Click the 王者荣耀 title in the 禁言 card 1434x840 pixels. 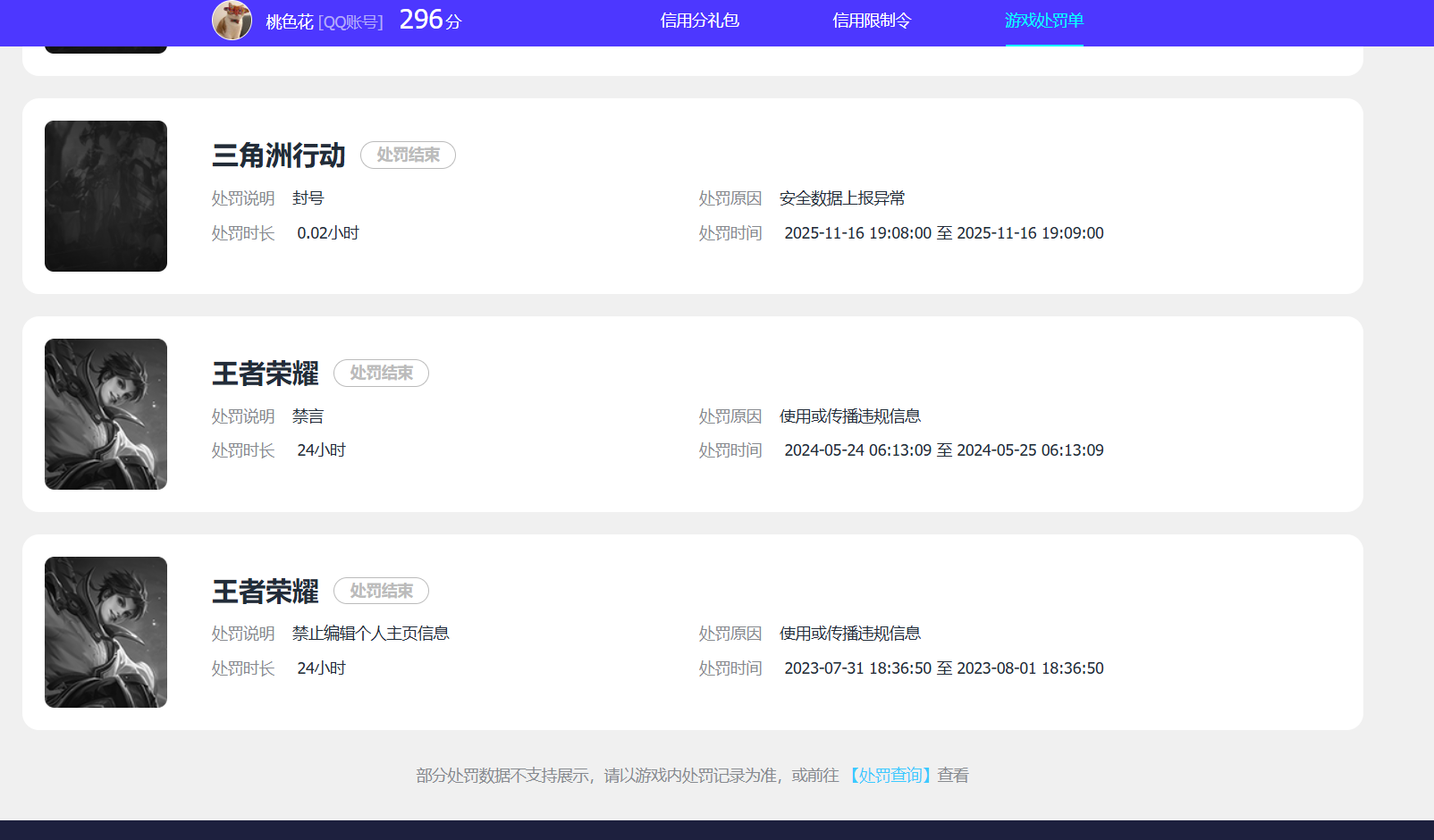click(265, 374)
